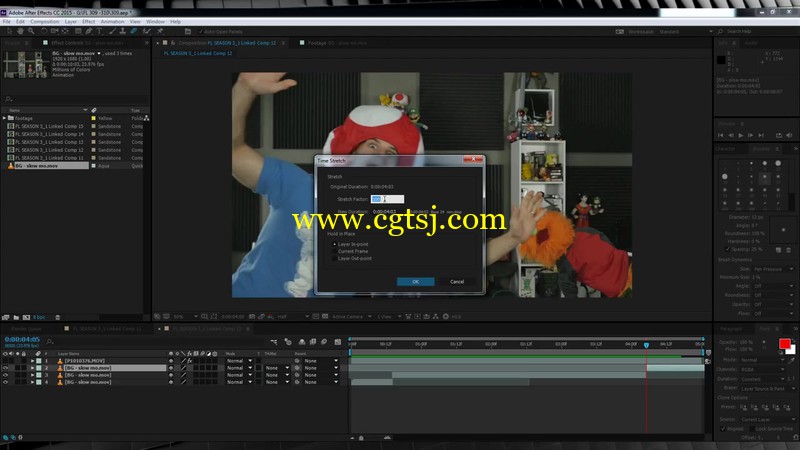The height and width of the screenshot is (450, 800).
Task: Select the Rectangle shape tool
Action: pyautogui.click(x=78, y=31)
